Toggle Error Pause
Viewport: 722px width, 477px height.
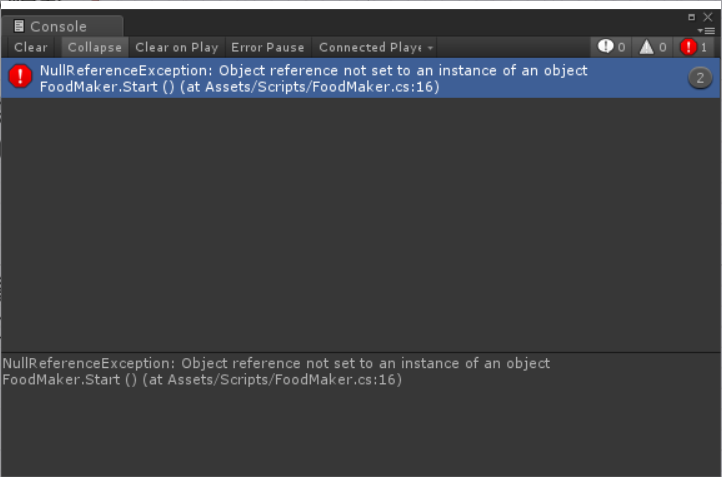[x=268, y=47]
